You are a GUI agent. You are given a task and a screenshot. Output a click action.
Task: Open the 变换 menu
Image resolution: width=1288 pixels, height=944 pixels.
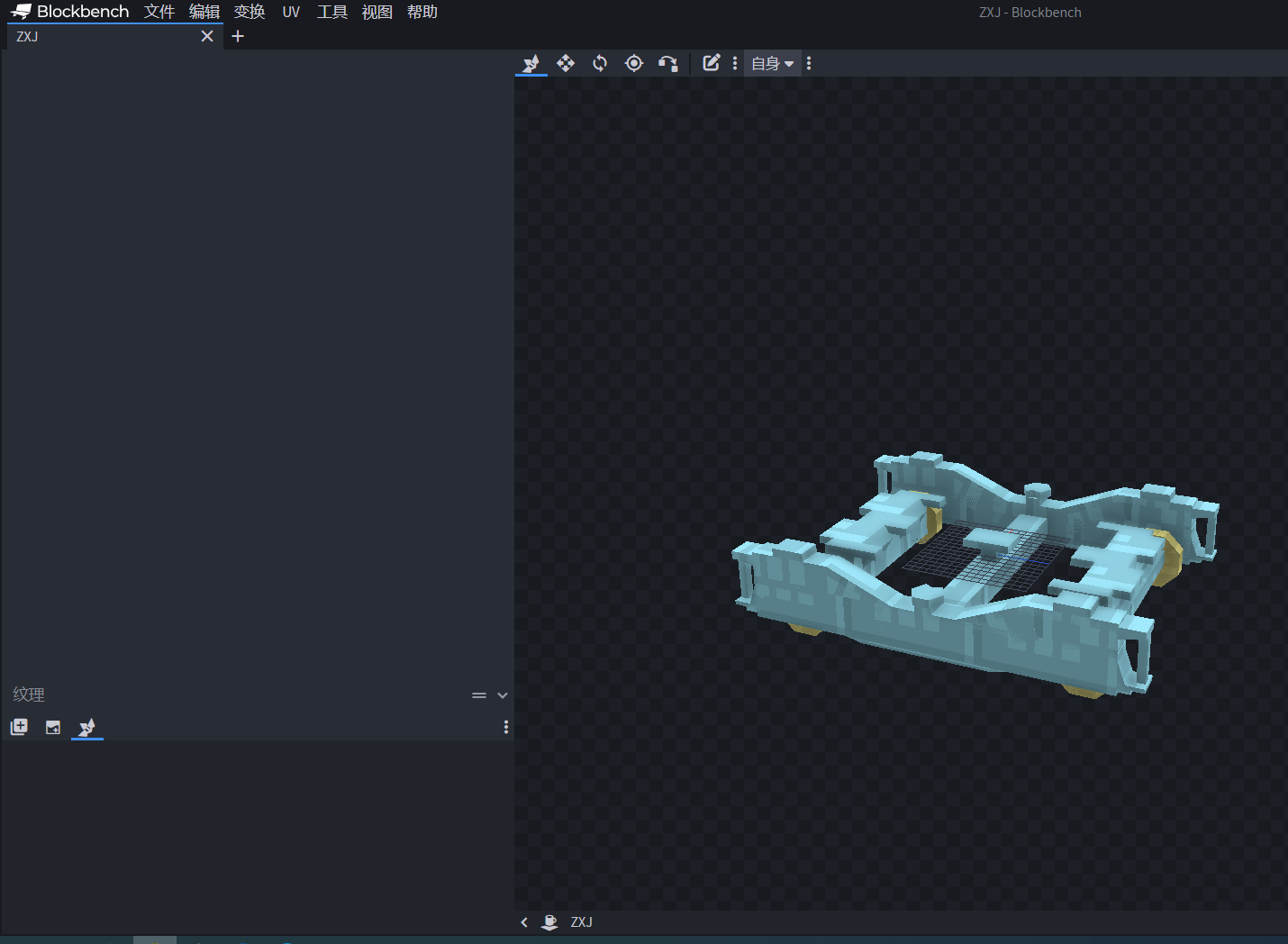(x=249, y=12)
